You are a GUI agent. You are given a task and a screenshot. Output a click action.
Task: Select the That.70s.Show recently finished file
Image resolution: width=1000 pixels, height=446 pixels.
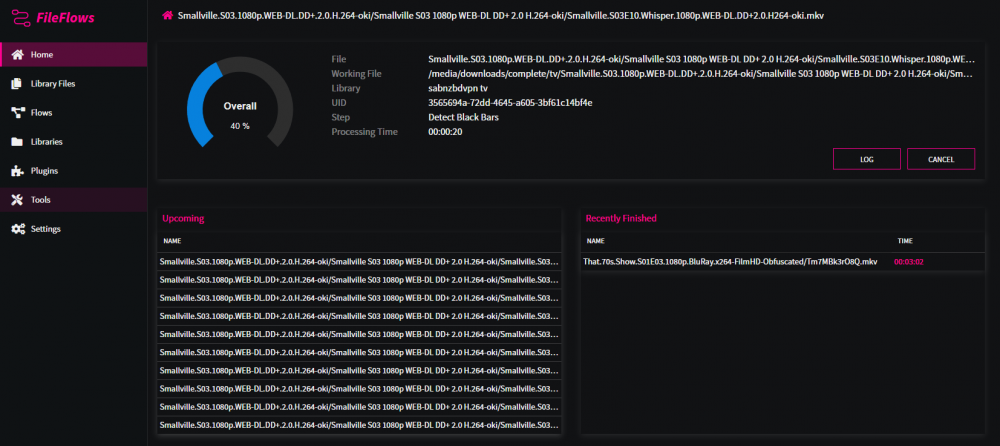tap(730, 262)
